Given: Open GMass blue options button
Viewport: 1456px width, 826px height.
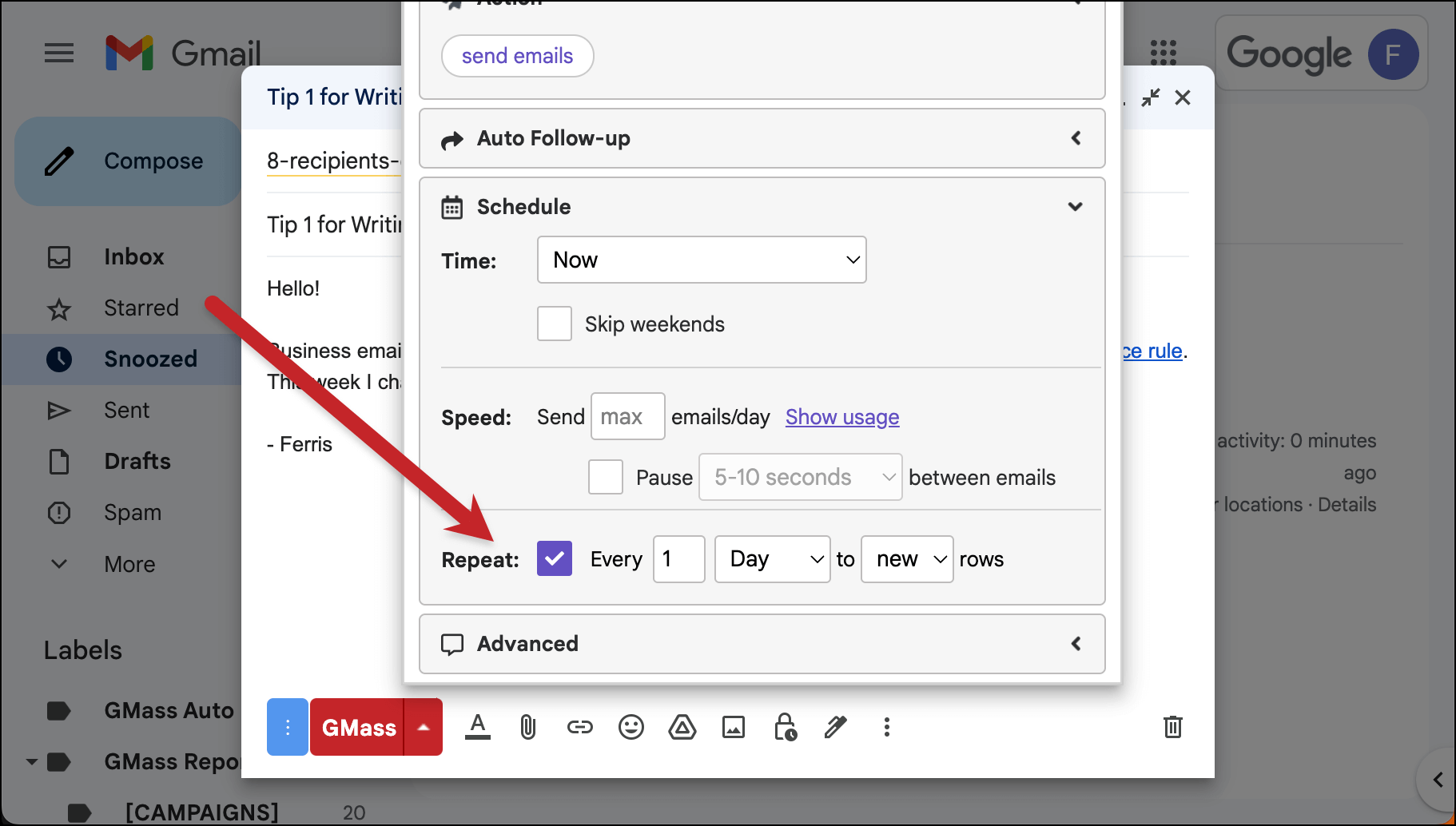Looking at the screenshot, I should [288, 727].
